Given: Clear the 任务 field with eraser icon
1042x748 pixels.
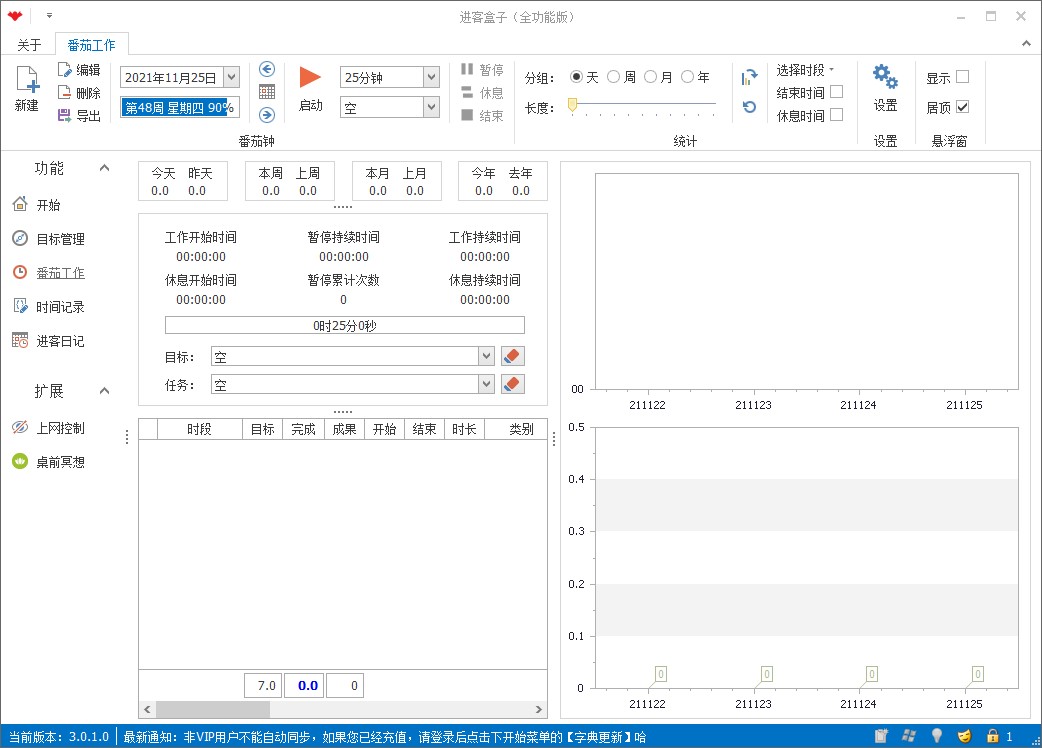Looking at the screenshot, I should 511,384.
